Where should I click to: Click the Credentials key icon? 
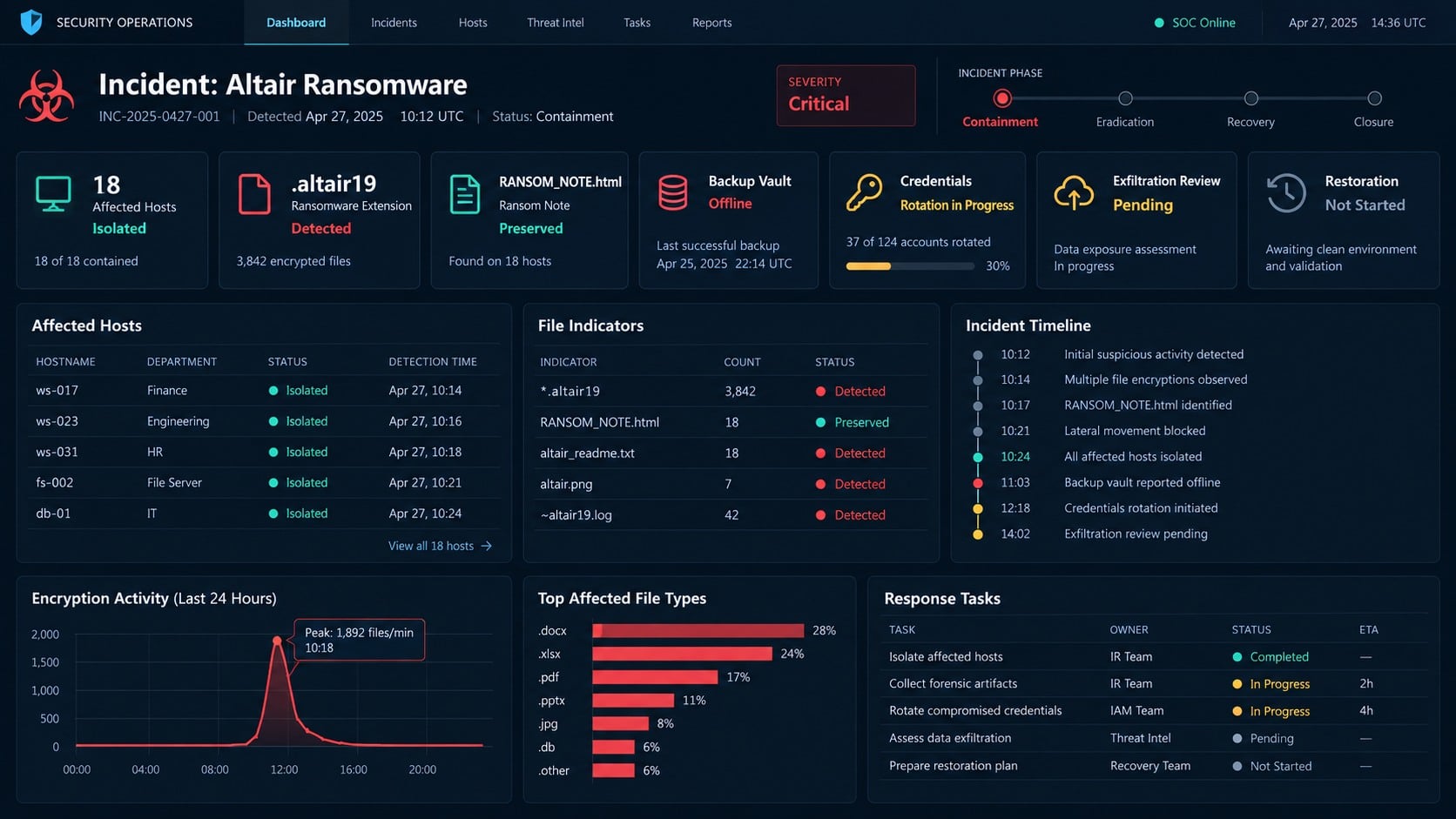[864, 192]
